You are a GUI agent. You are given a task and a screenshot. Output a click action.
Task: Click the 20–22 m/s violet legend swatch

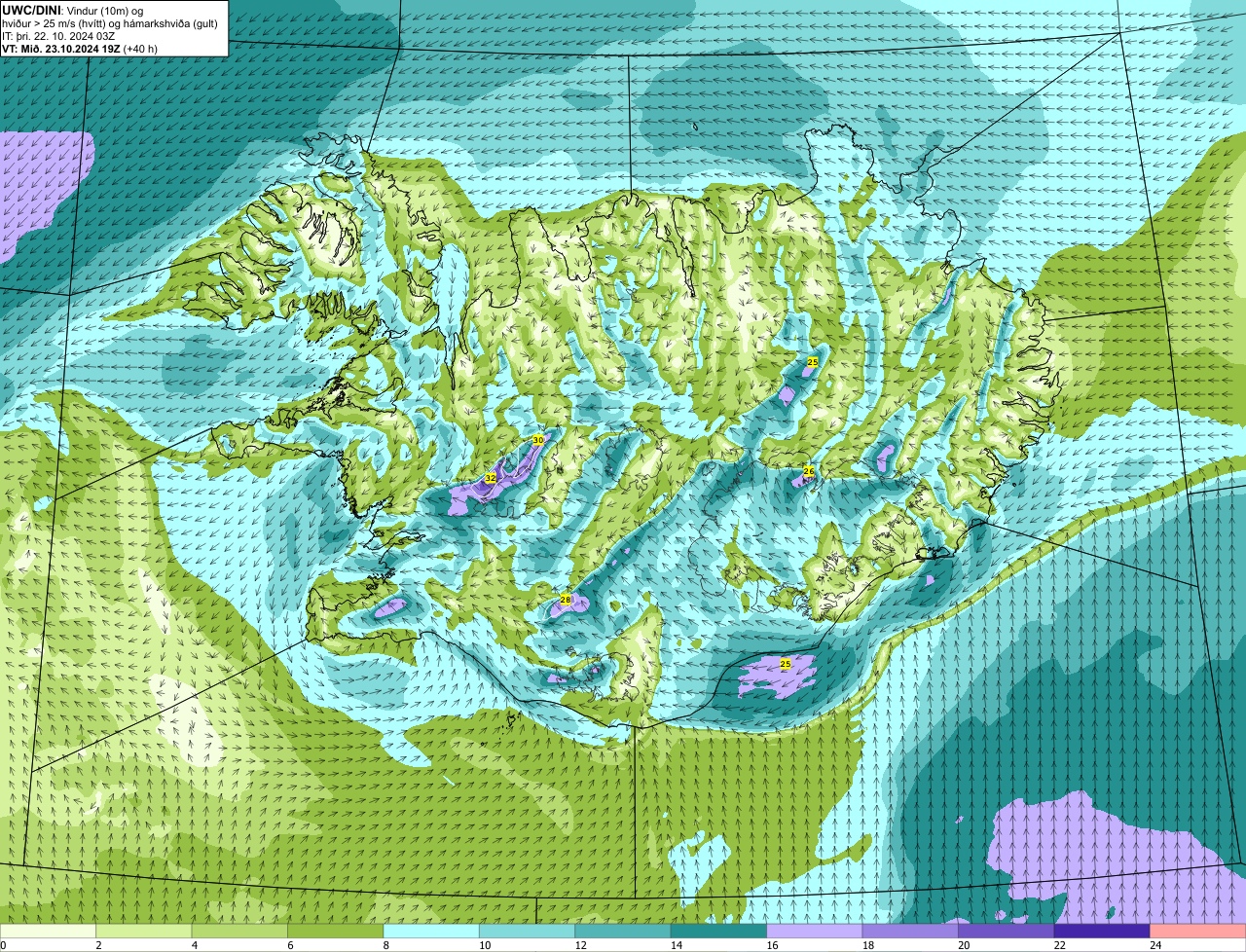1007,931
